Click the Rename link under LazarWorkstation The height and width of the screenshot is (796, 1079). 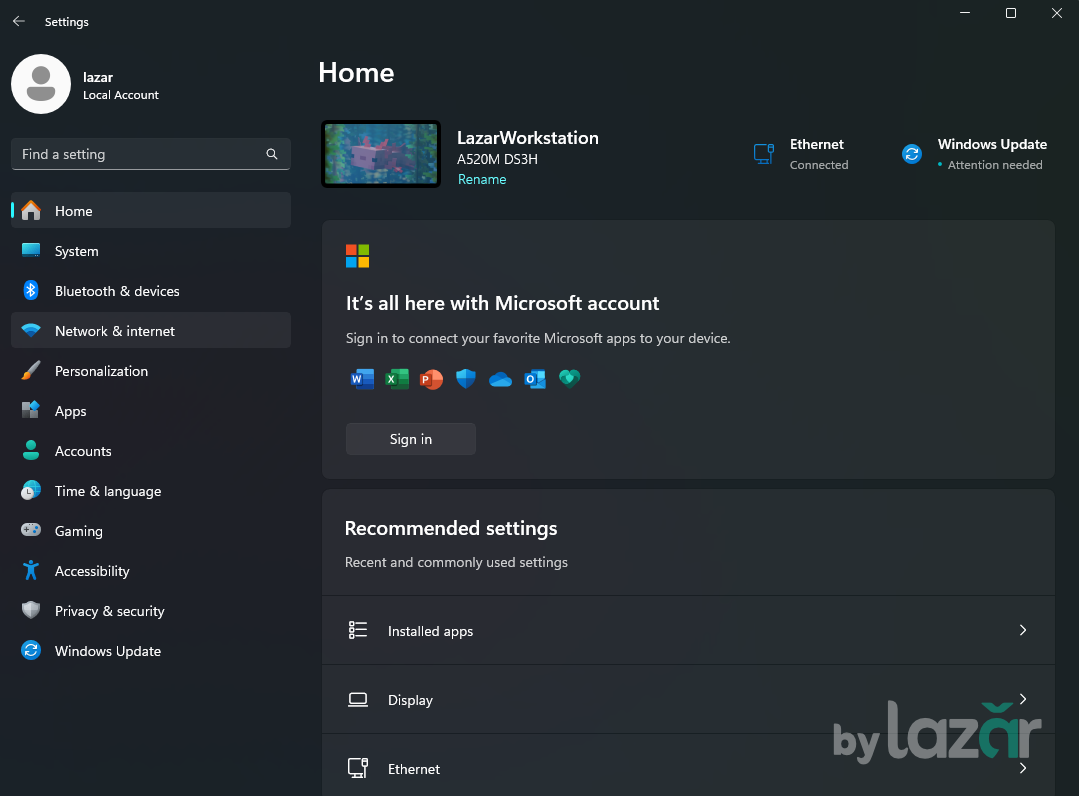[x=482, y=180]
